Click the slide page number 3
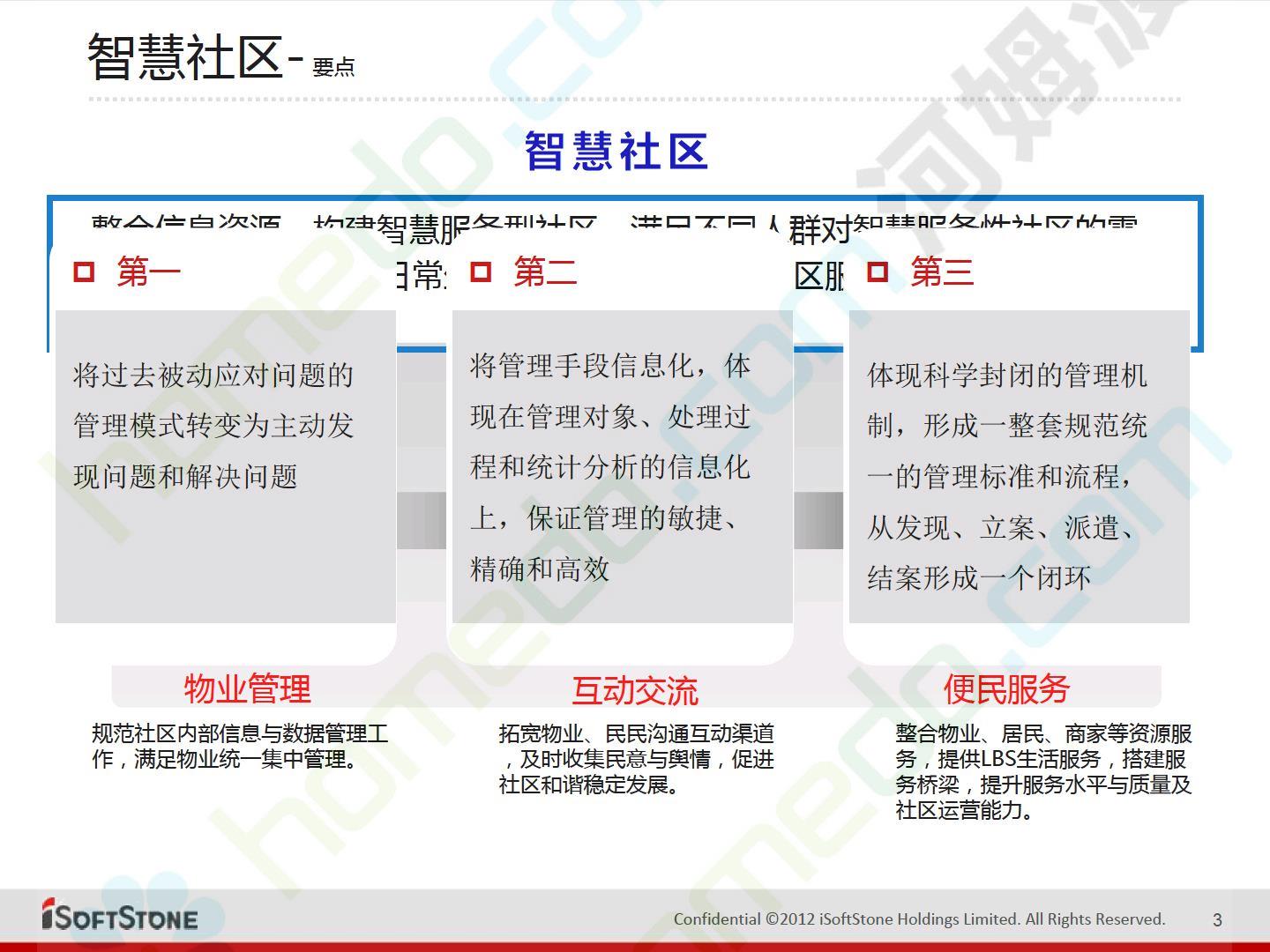The width and height of the screenshot is (1270, 952). pyautogui.click(x=1217, y=920)
